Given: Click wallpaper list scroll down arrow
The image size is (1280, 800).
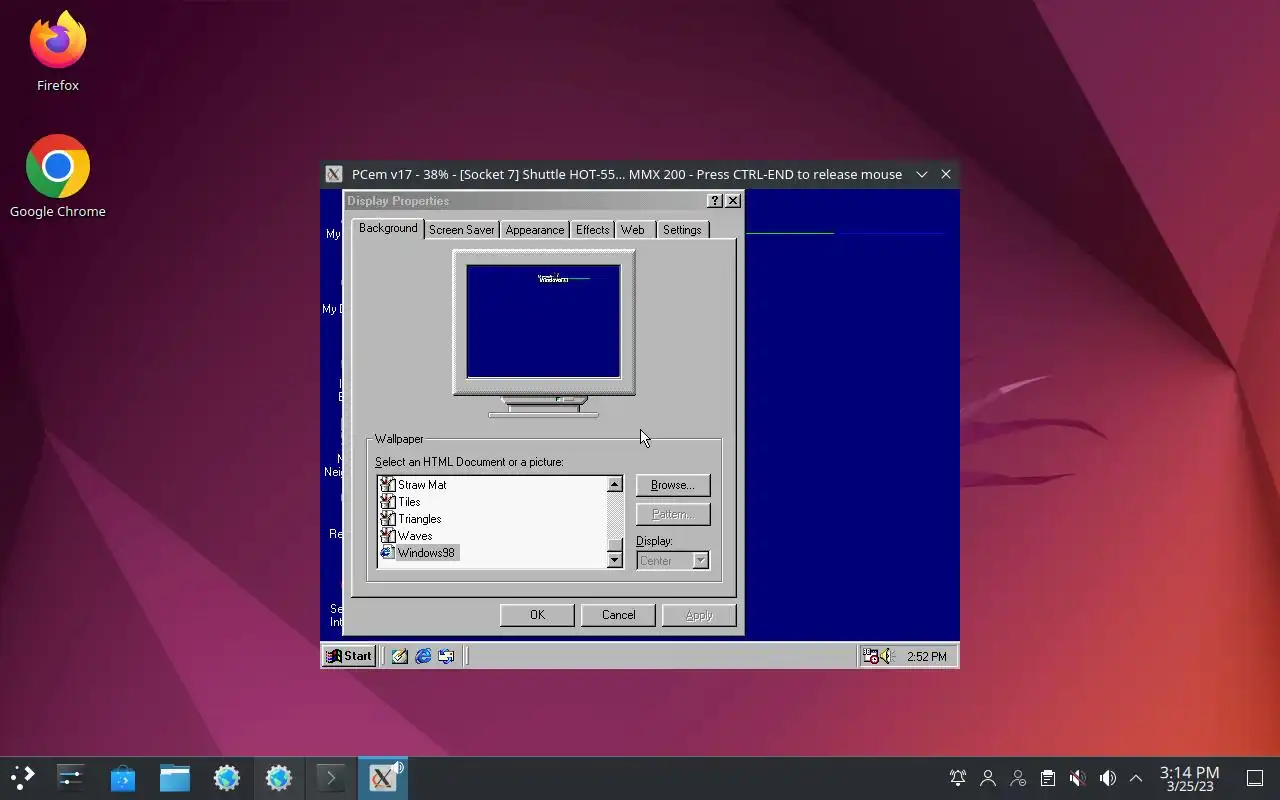Looking at the screenshot, I should (x=615, y=560).
